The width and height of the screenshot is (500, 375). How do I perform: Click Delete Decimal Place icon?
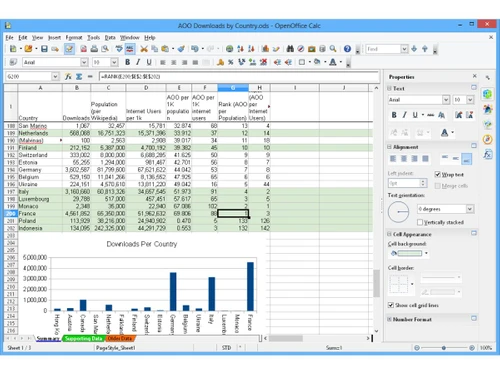(263, 62)
